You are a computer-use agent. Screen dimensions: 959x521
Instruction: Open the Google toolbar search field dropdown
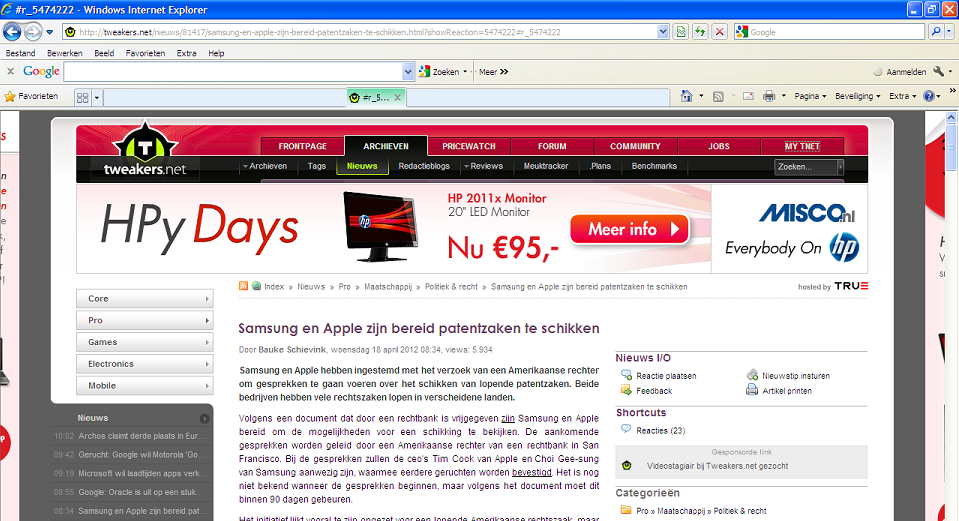409,72
